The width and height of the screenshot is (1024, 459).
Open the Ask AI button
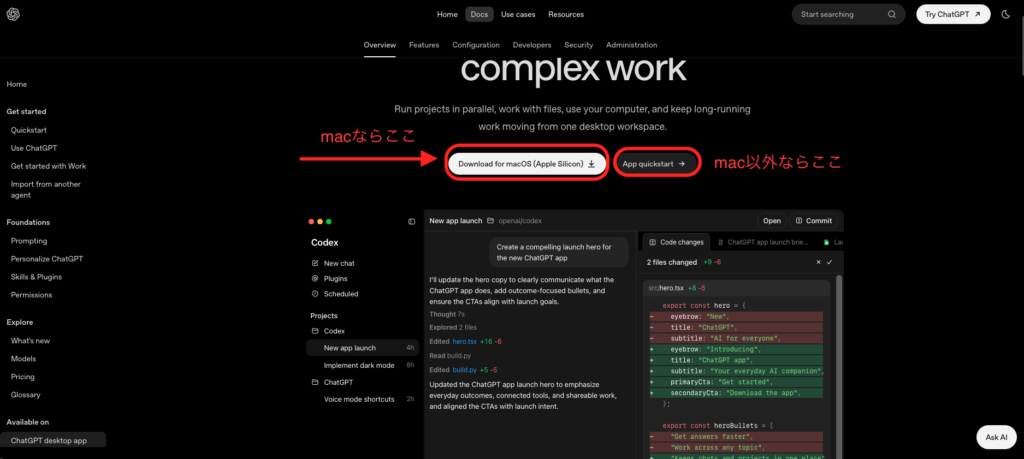click(x=996, y=437)
